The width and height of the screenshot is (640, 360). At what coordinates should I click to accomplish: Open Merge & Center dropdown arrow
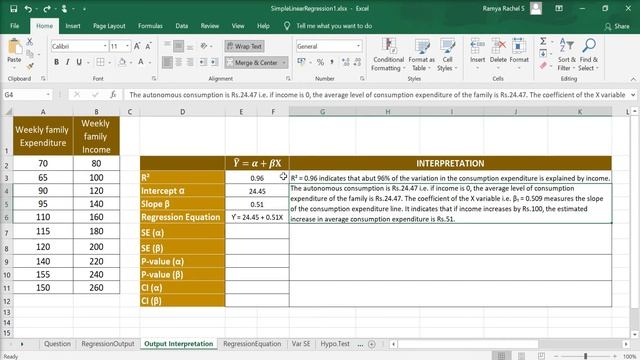pos(284,62)
